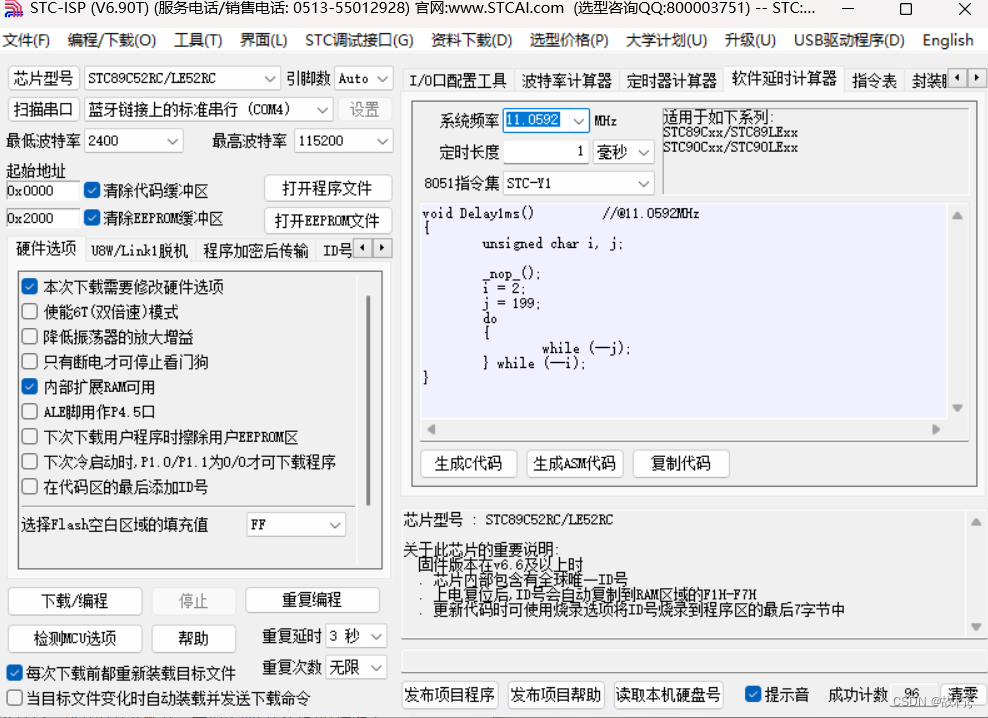Click 下载/编程 button
The image size is (988, 718).
75,601
